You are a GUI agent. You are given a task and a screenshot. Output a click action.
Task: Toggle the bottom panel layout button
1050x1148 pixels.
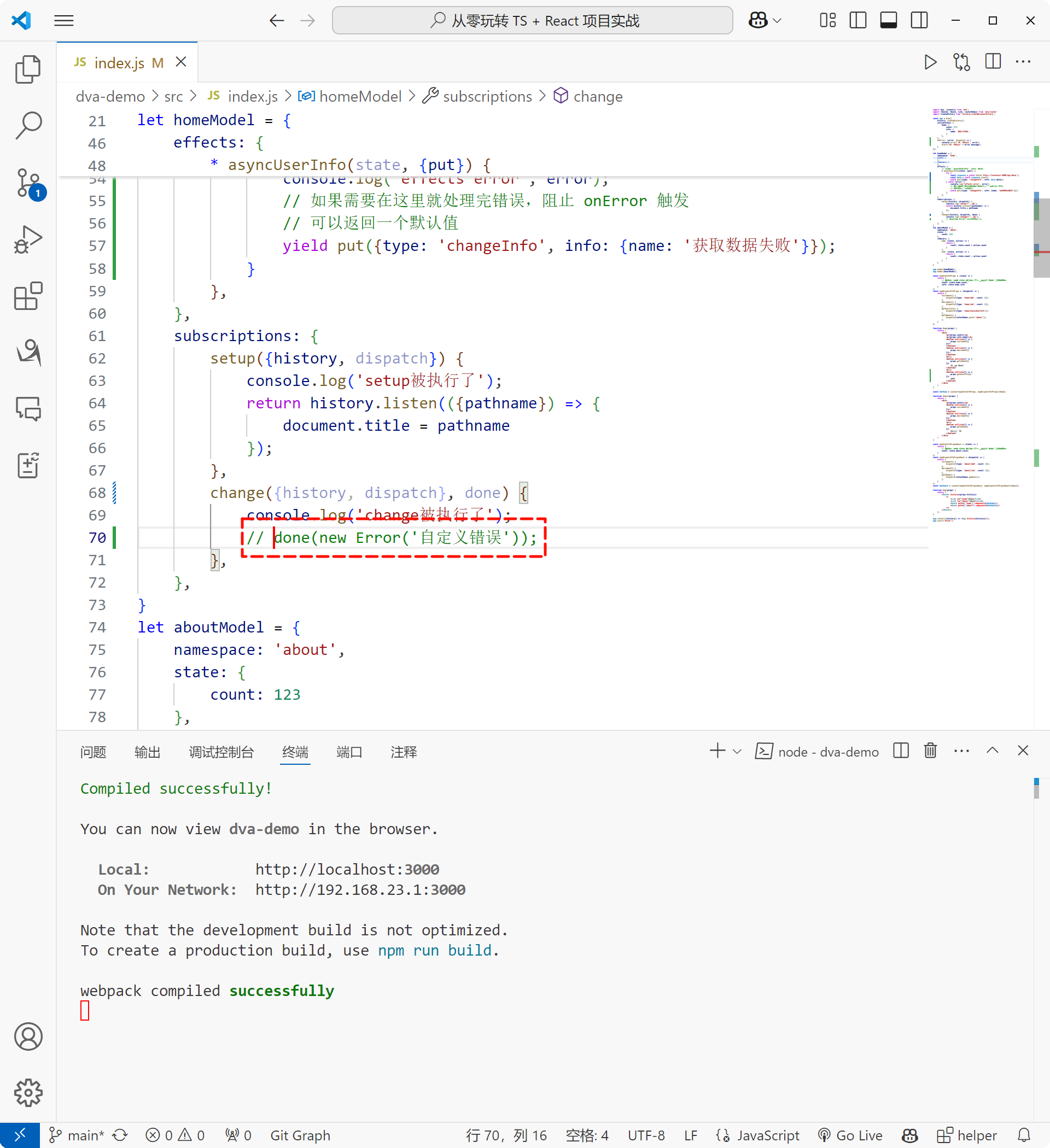pyautogui.click(x=888, y=21)
